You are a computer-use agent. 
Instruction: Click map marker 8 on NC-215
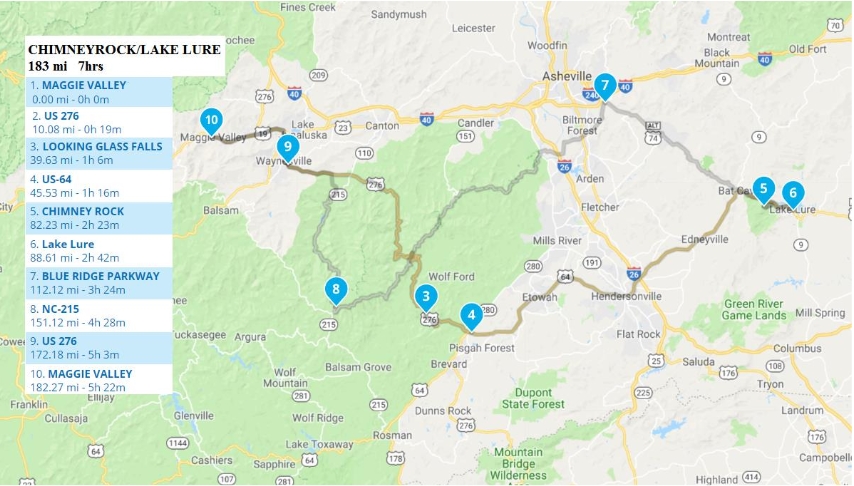pyautogui.click(x=336, y=291)
